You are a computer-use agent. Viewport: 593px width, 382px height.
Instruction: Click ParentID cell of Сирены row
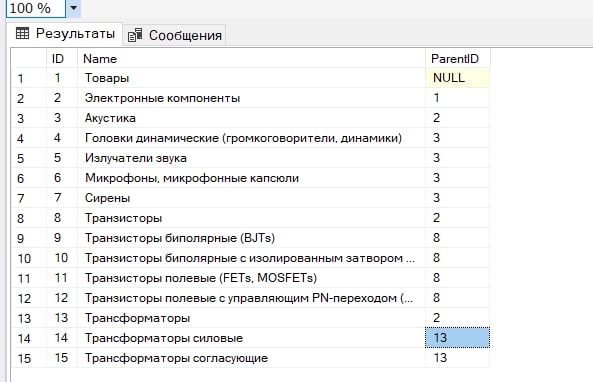pos(458,198)
